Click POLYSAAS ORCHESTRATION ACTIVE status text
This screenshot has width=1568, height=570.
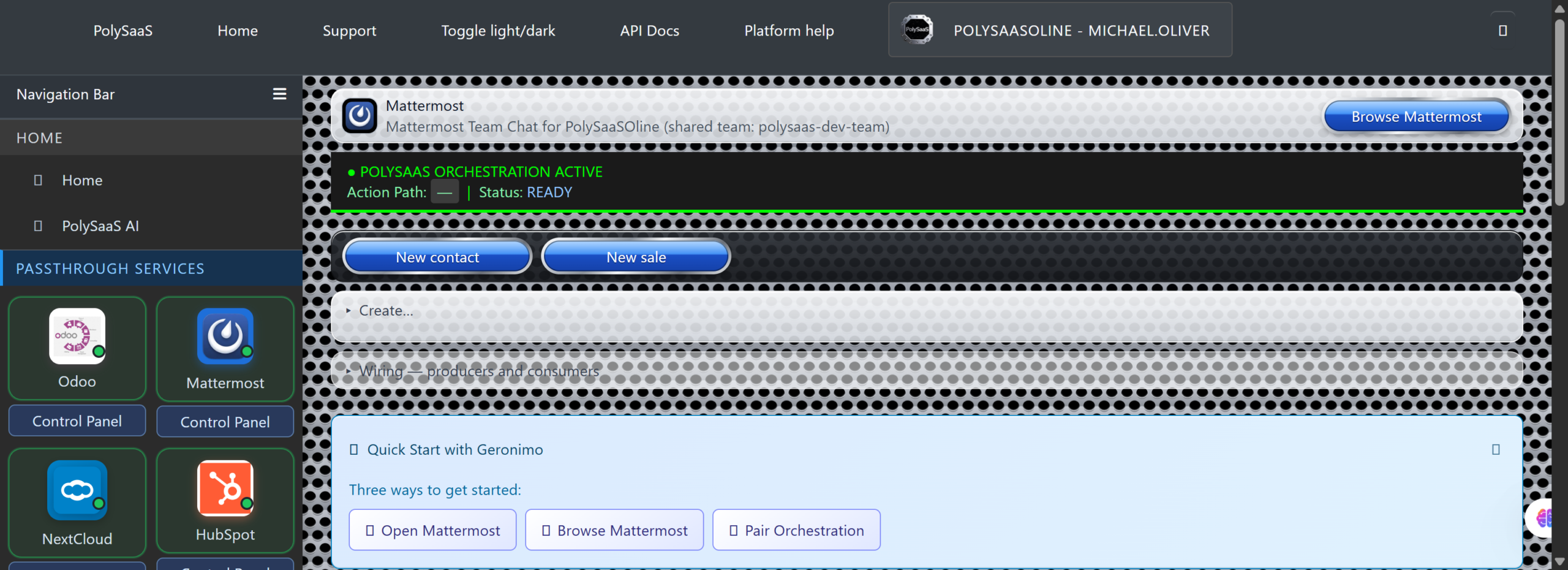click(475, 172)
